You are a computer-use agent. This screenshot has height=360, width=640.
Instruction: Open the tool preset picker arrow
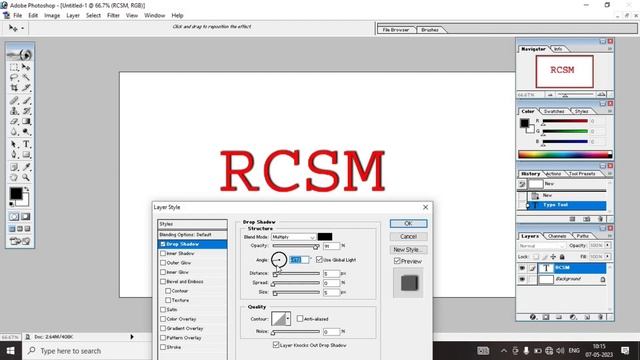(22, 28)
